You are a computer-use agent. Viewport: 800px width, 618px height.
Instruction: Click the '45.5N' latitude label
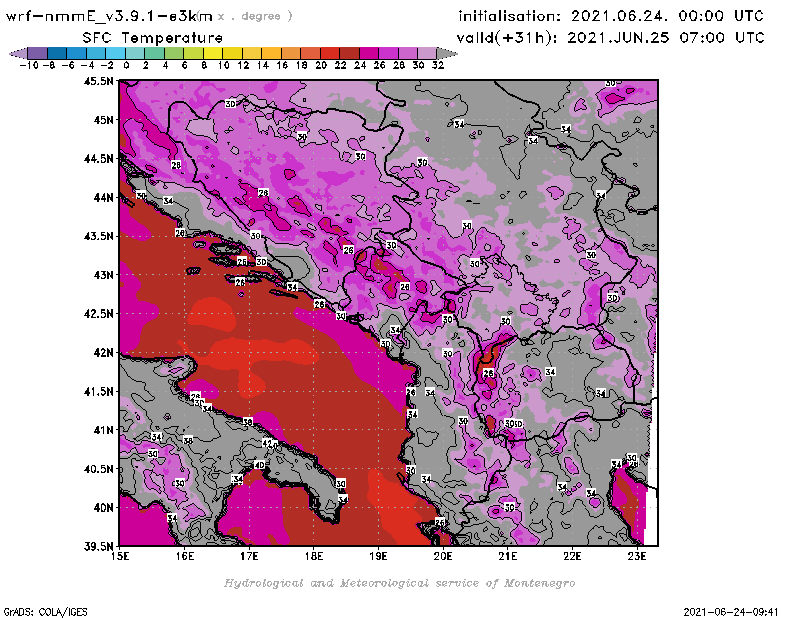tap(98, 81)
